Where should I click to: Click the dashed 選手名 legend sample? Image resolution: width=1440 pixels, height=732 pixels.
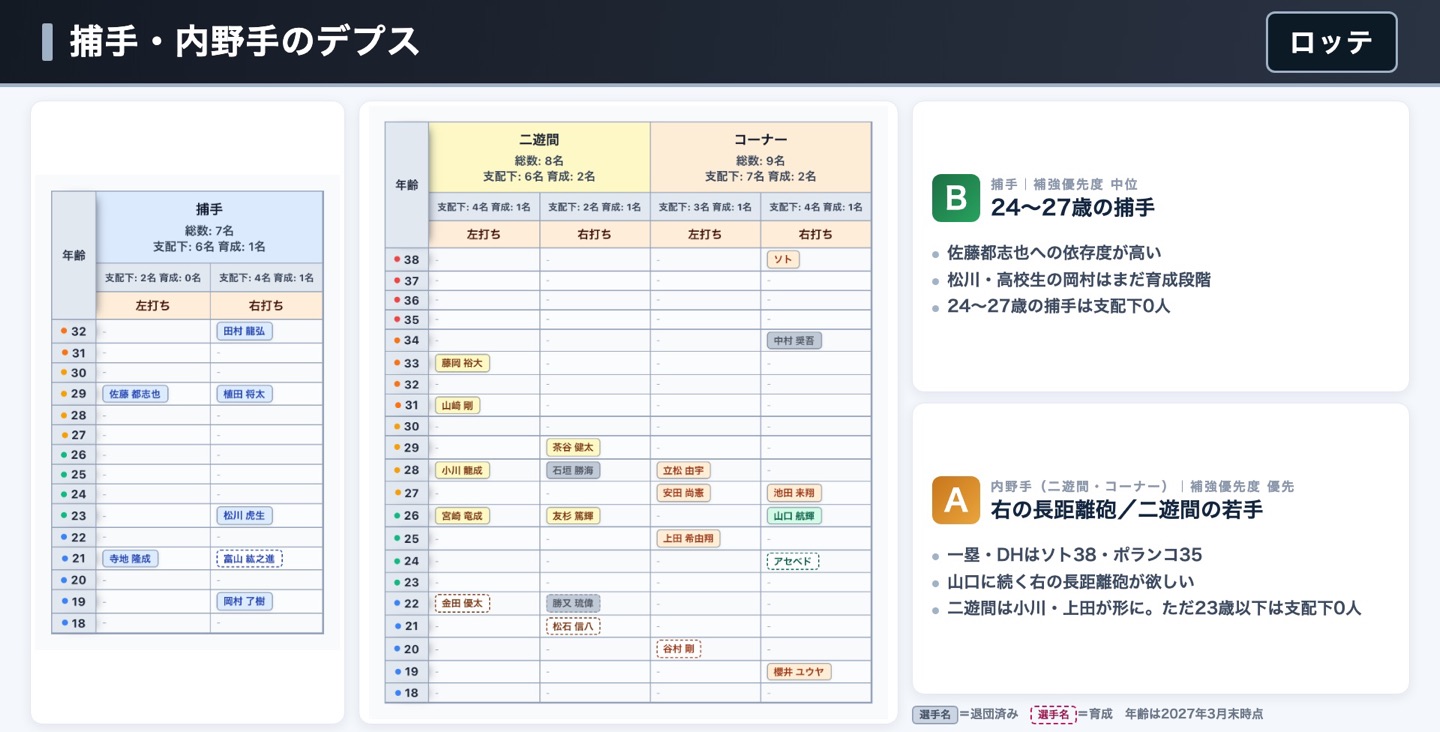click(1053, 714)
